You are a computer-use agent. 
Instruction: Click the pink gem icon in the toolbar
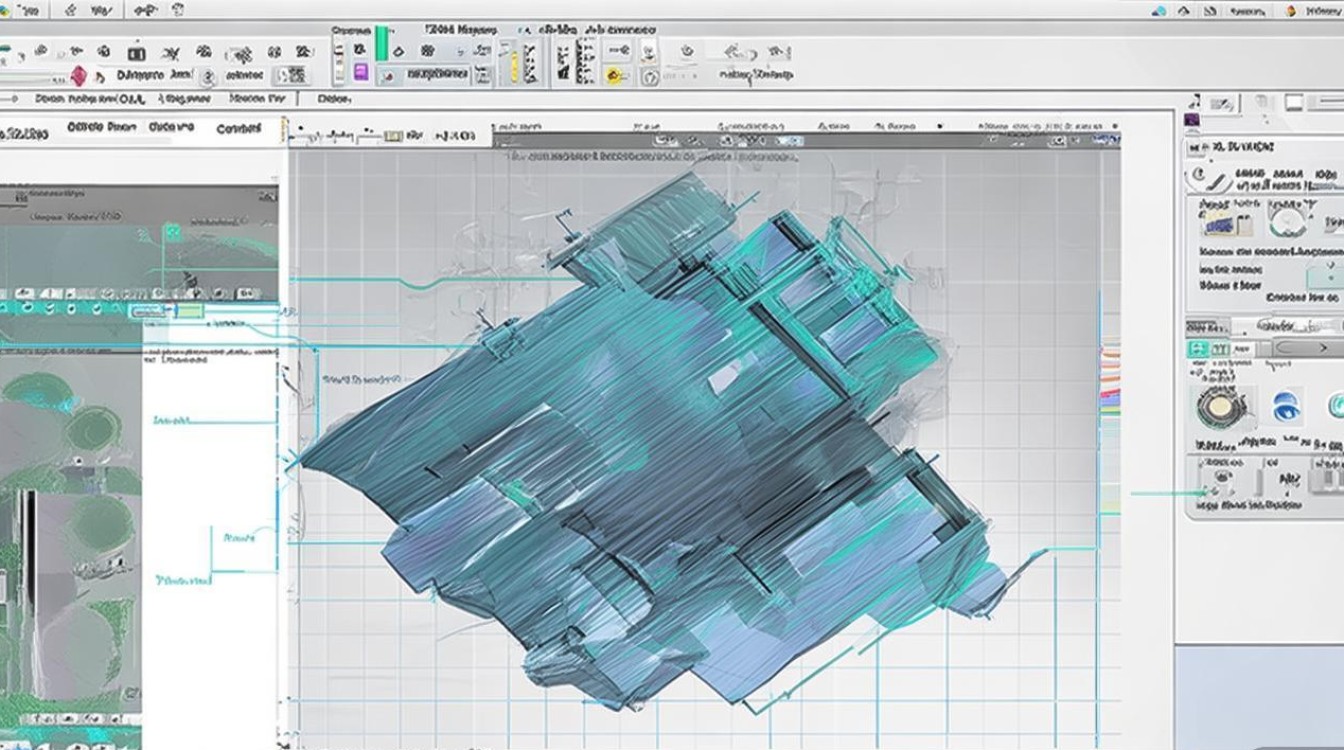79,76
